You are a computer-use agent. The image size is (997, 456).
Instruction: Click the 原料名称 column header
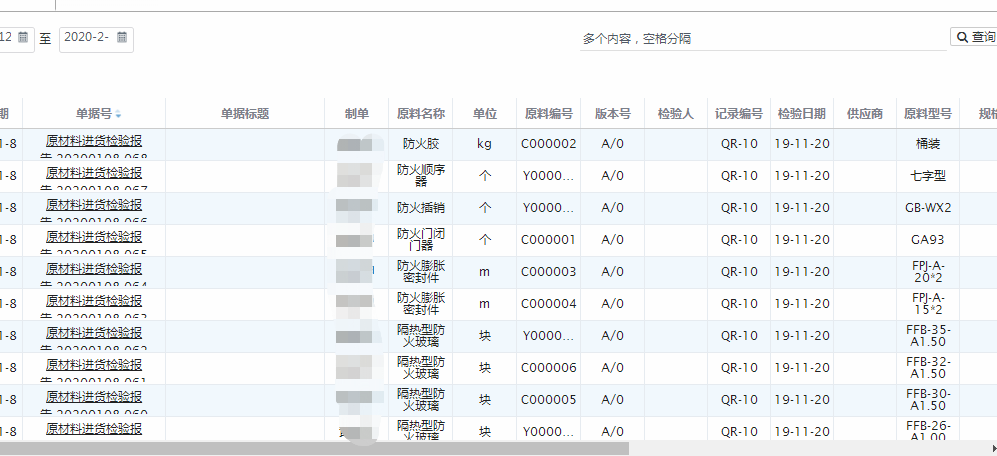coord(421,114)
